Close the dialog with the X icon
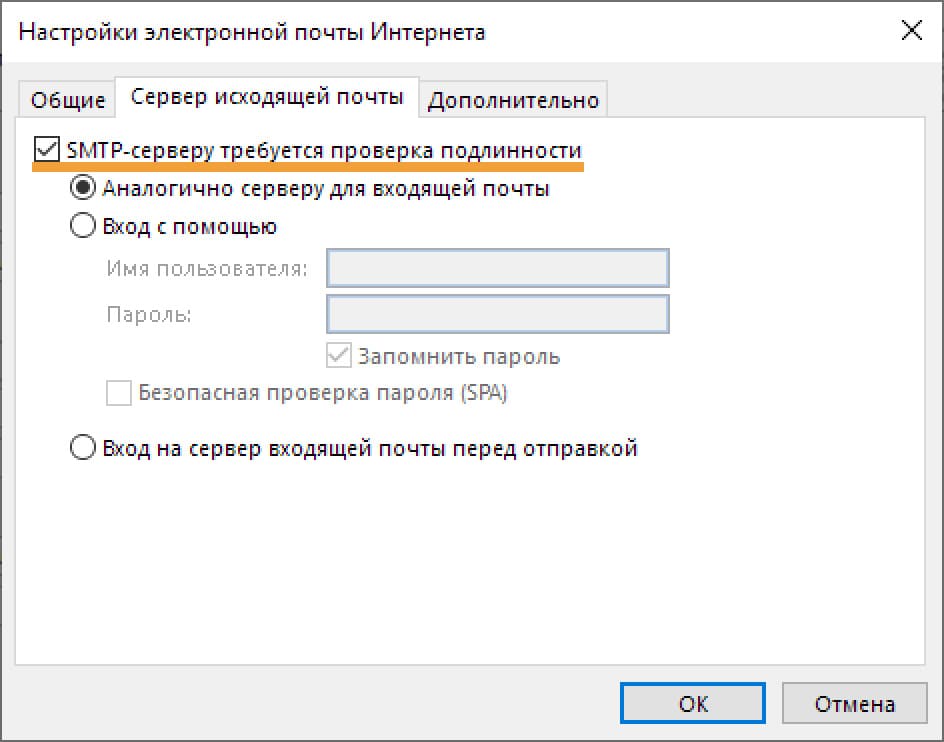Image resolution: width=944 pixels, height=742 pixels. click(x=911, y=30)
